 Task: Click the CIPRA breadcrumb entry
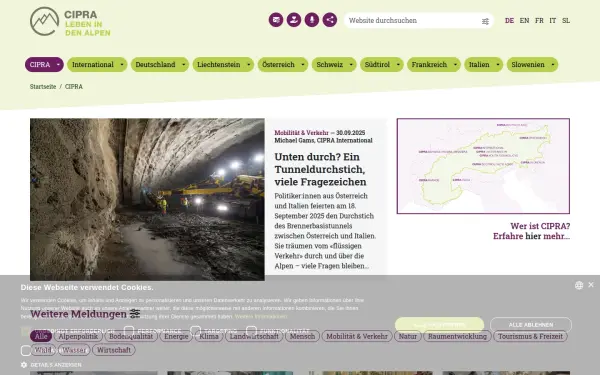(x=74, y=86)
